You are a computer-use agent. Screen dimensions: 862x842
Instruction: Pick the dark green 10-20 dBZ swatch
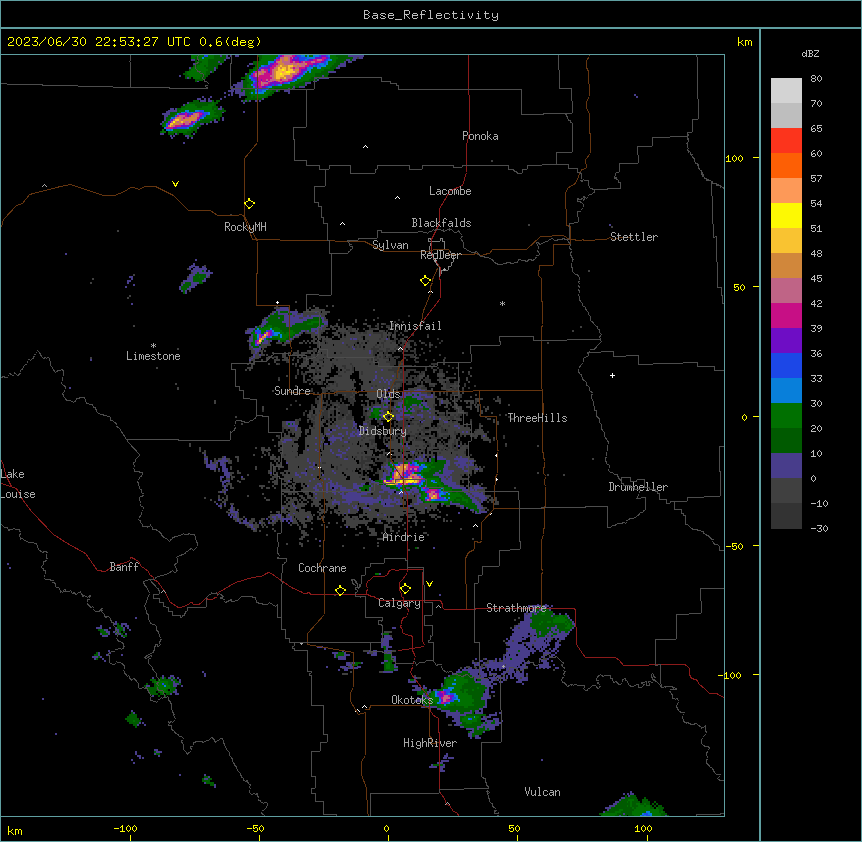[x=786, y=441]
